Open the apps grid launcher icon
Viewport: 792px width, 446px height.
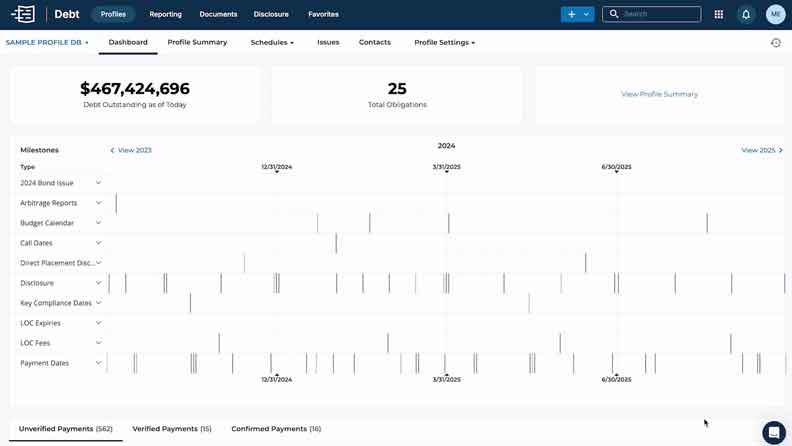(x=718, y=14)
